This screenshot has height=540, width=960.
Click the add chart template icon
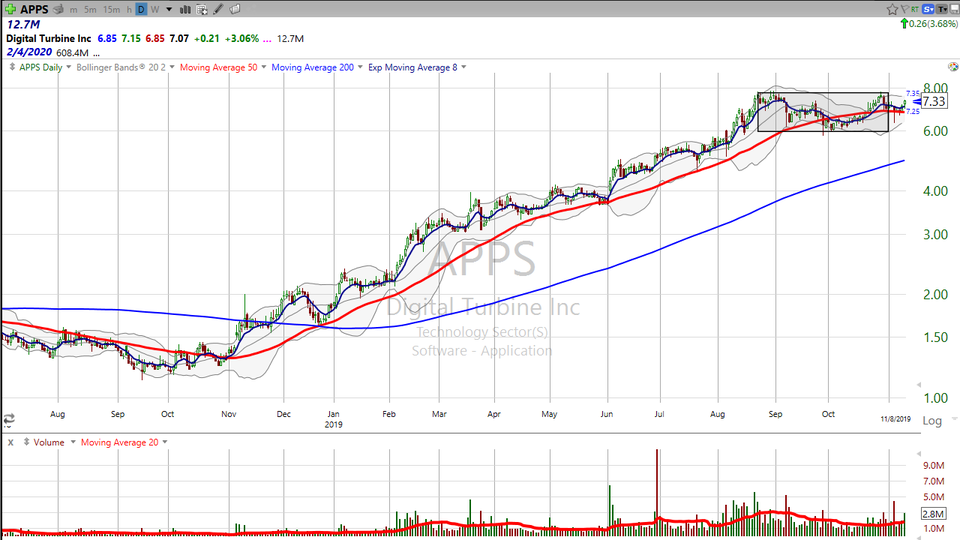pos(201,9)
